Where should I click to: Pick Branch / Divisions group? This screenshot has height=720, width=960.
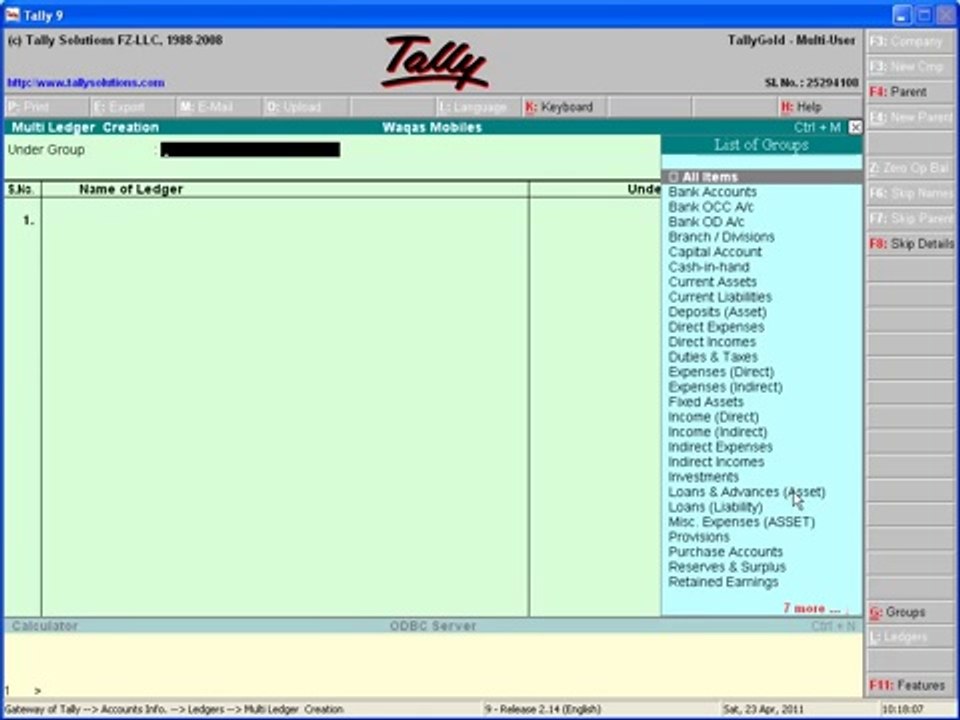tap(721, 237)
